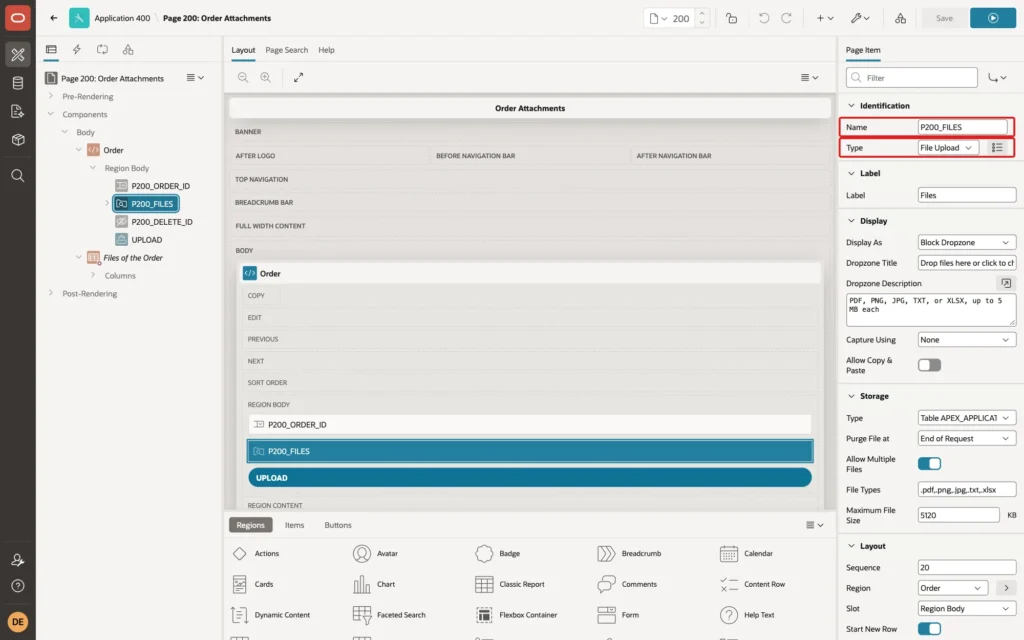Increment the page number stepper up
Screen dimensions: 1024x640
[x=702, y=13]
